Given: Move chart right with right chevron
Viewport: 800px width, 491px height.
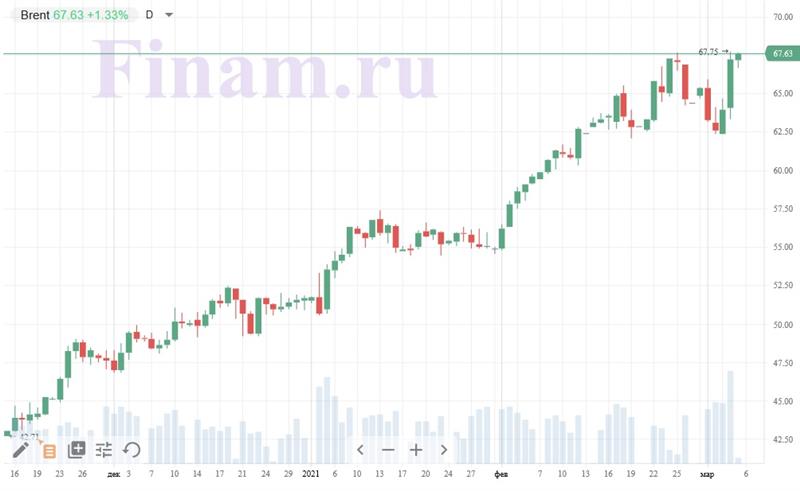Looking at the screenshot, I should [444, 450].
